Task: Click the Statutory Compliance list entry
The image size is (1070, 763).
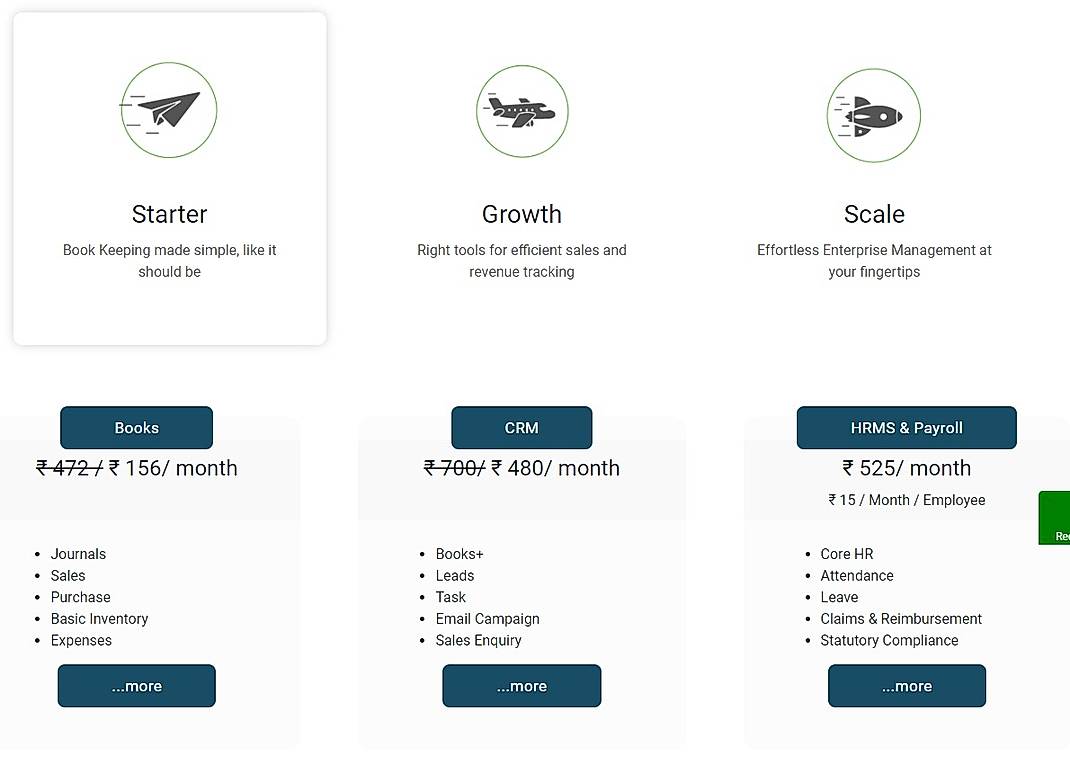Action: coord(889,640)
